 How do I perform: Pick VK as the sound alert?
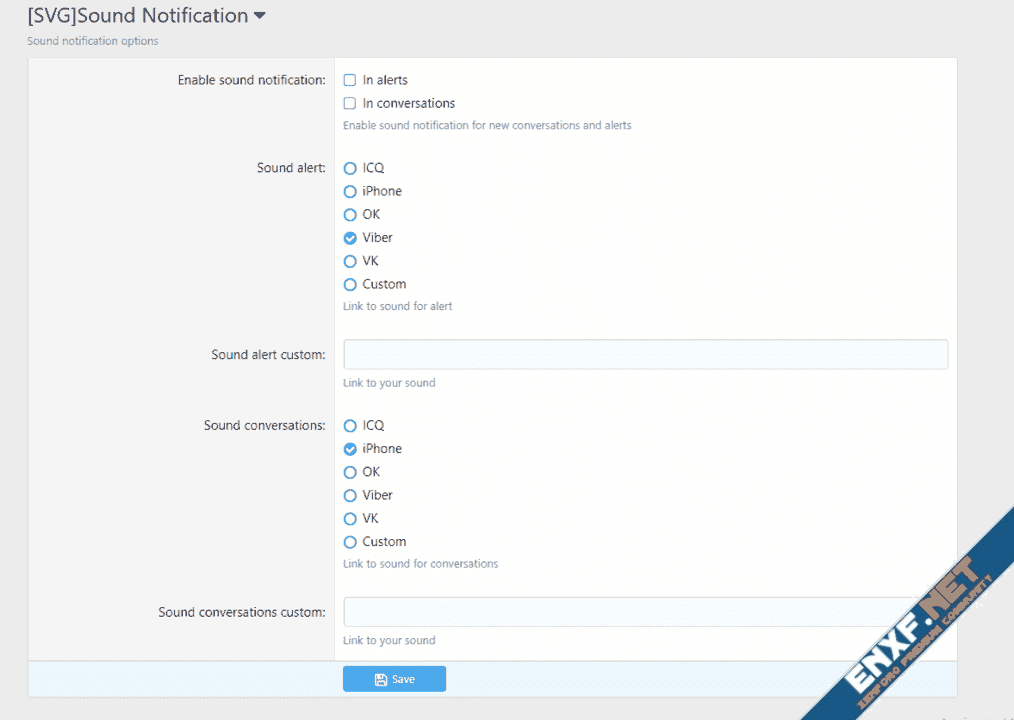tap(350, 261)
